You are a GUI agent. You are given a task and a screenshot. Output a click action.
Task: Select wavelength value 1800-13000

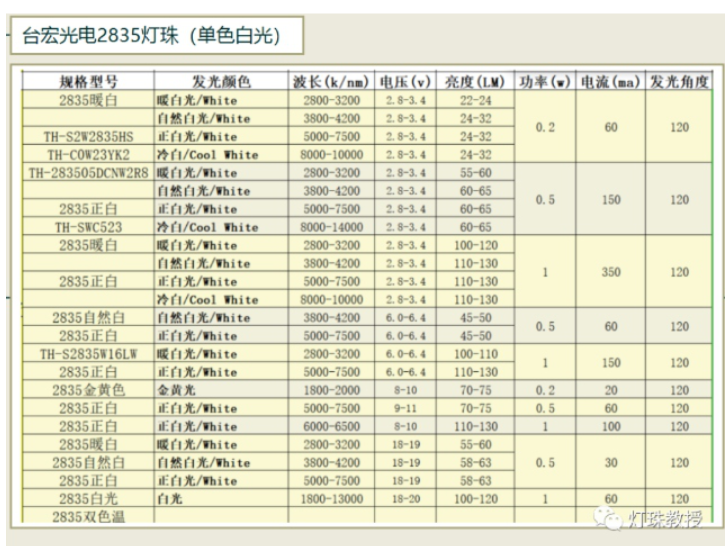(x=332, y=499)
